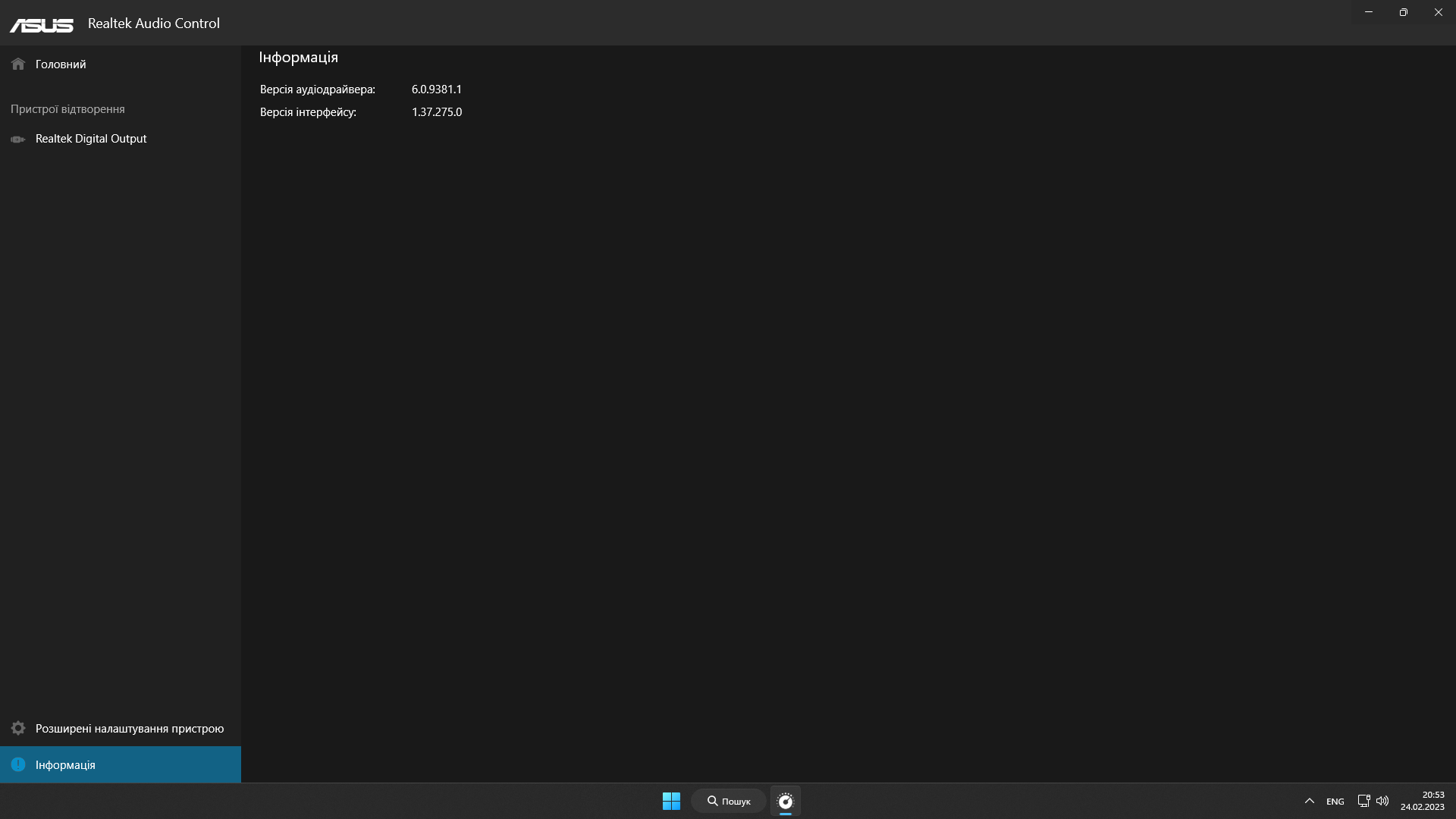1456x819 pixels.
Task: Click the Realtek Digital Output device icon
Action: pos(18,140)
